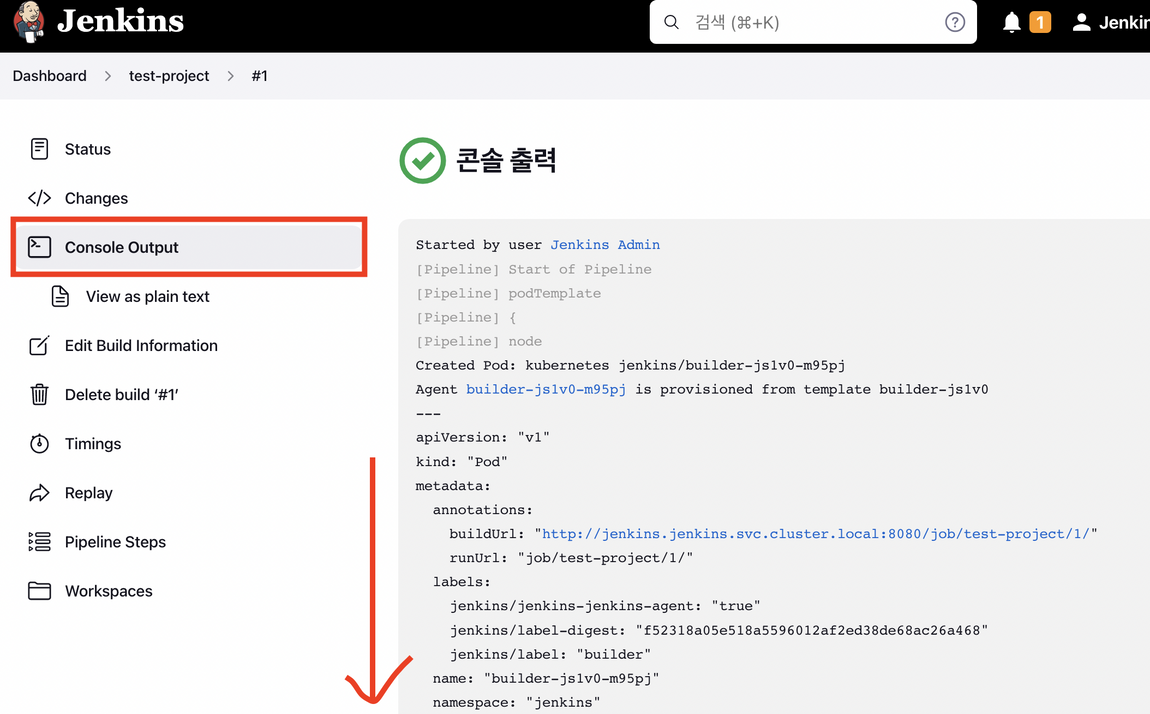The height and width of the screenshot is (714, 1150).
Task: Go to Dashboard breadcrumb
Action: click(x=49, y=76)
